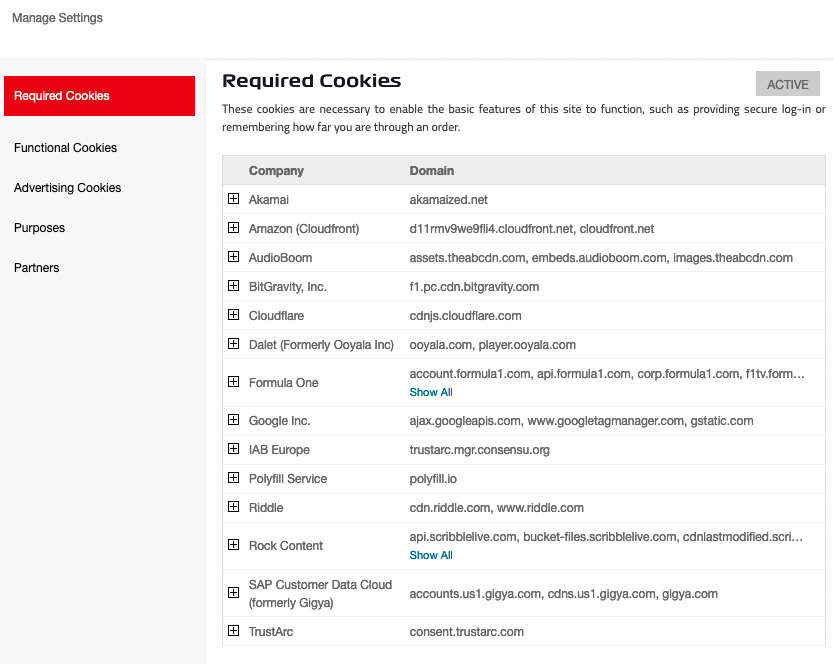
Task: Click the ACTIVE status button
Action: (x=787, y=85)
